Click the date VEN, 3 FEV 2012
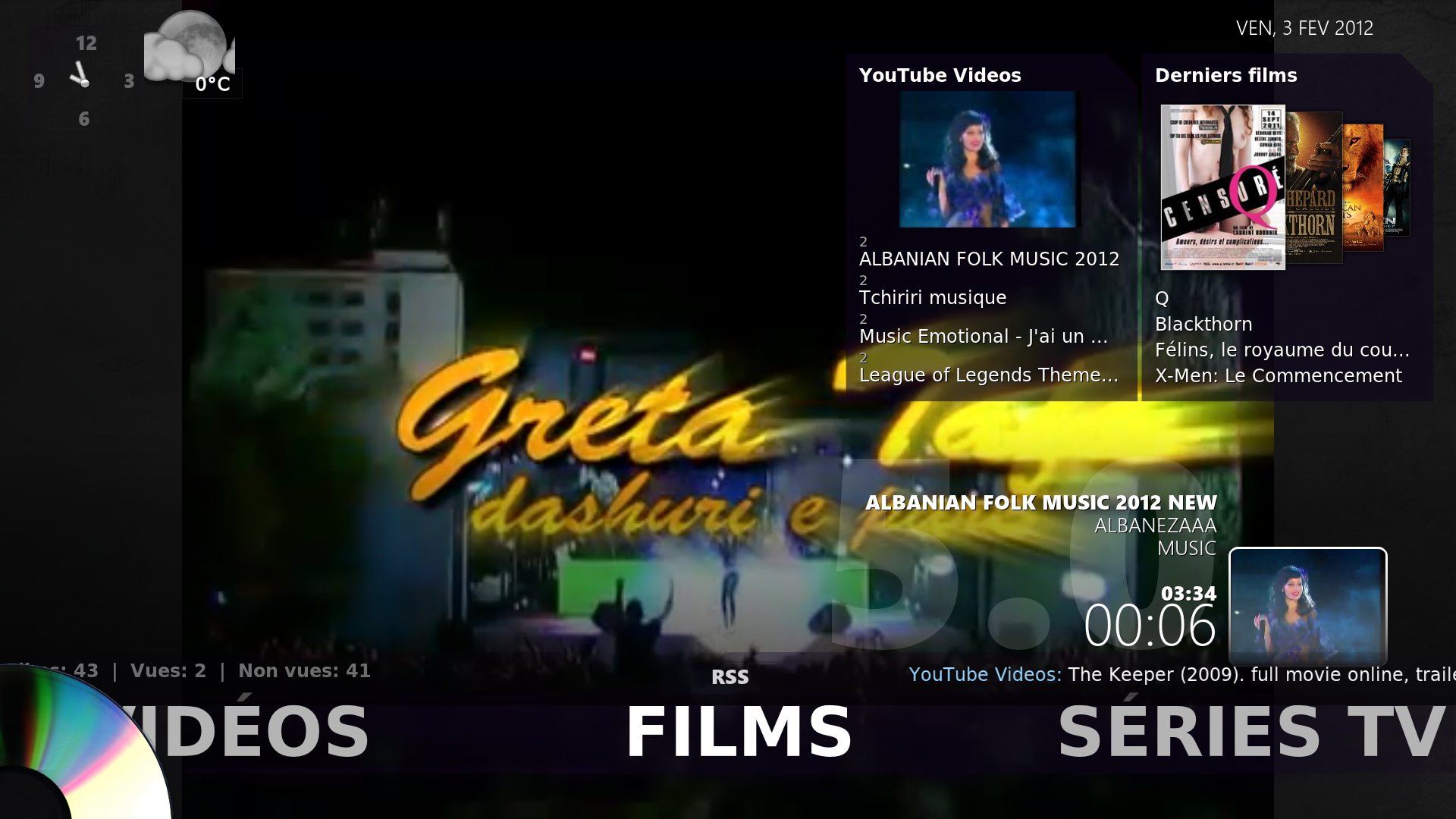The width and height of the screenshot is (1456, 819). (1305, 28)
